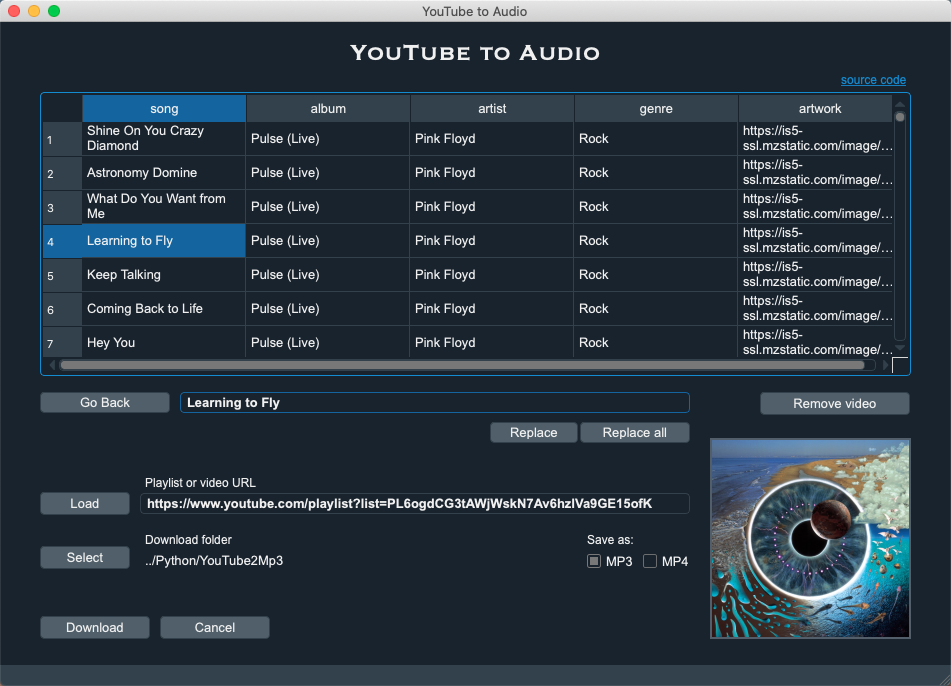Viewport: 951px width, 686px height.
Task: Select row number 2 header
Action: [x=62, y=173]
